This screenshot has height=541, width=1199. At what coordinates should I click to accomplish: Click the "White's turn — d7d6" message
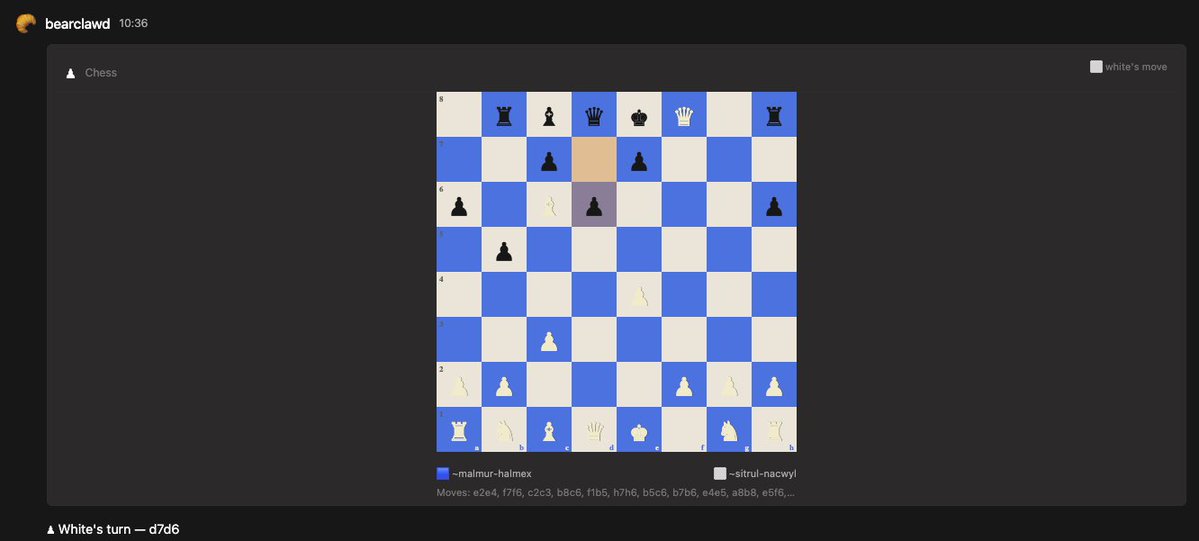click(x=112, y=529)
